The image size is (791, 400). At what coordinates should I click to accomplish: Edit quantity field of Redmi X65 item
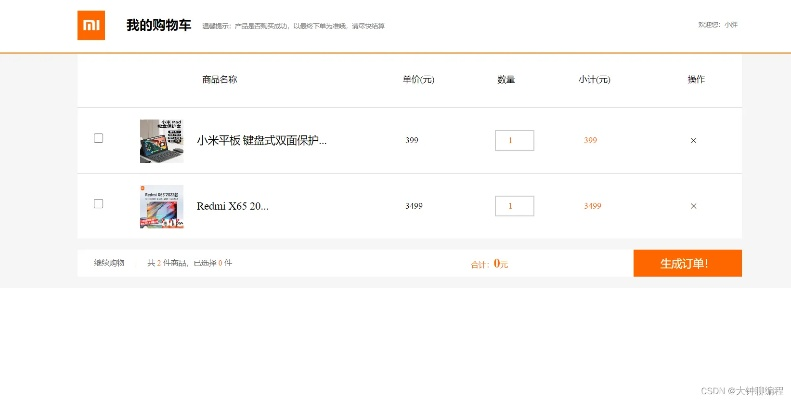click(x=514, y=206)
